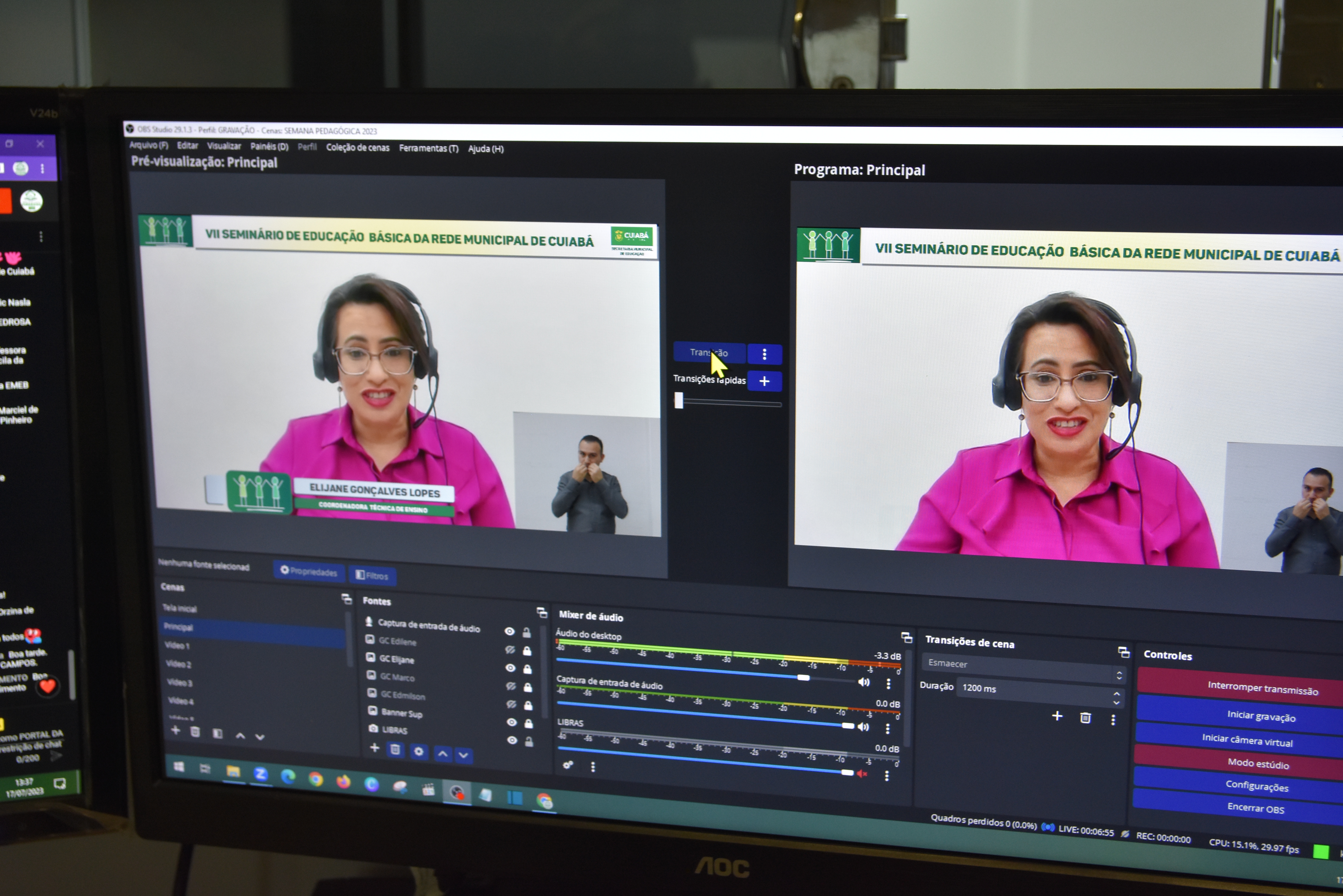The image size is (1343, 896).
Task: Open source properties gear in Fontes toolbar
Action: pyautogui.click(x=418, y=751)
